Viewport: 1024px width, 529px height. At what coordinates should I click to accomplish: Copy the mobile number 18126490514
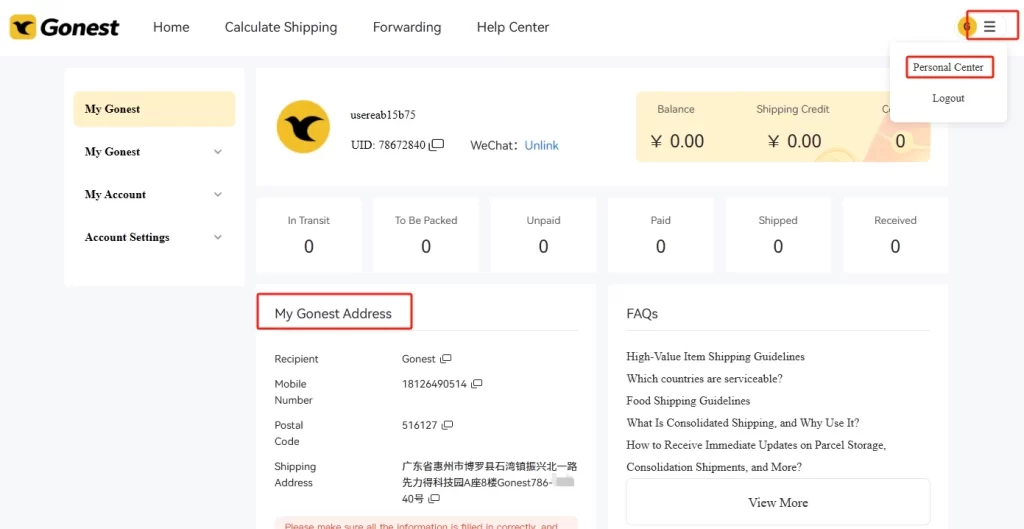click(x=477, y=384)
